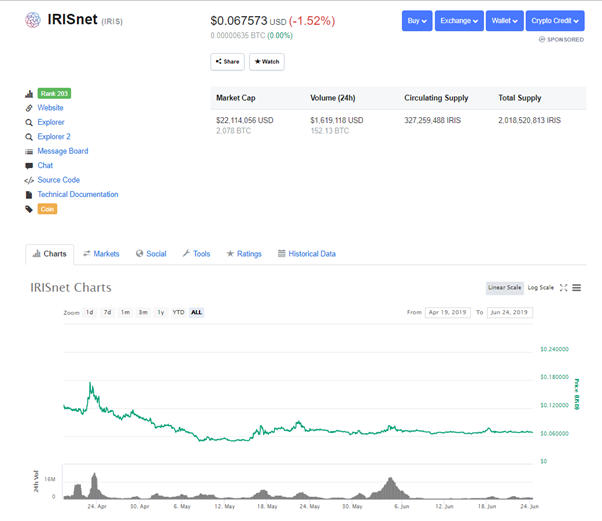602x521 pixels.
Task: Click the link icon beside Website
Action: tap(29, 108)
